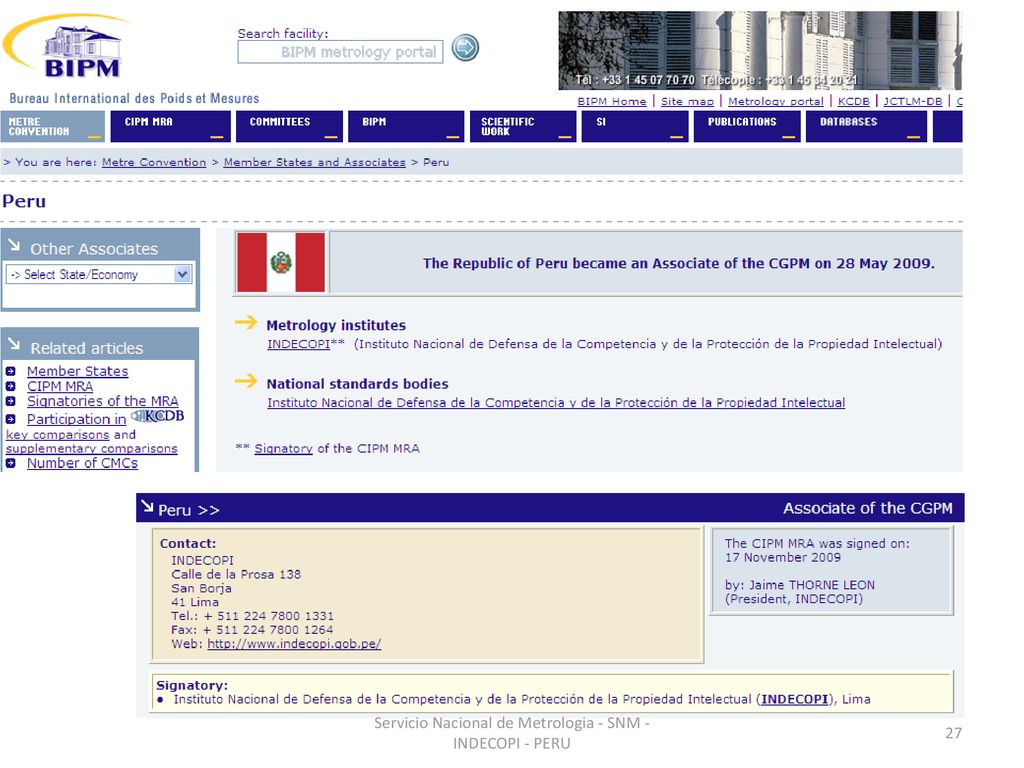1024x768 pixels.
Task: Click the arrow icon beside National standards bodies
Action: (x=246, y=381)
